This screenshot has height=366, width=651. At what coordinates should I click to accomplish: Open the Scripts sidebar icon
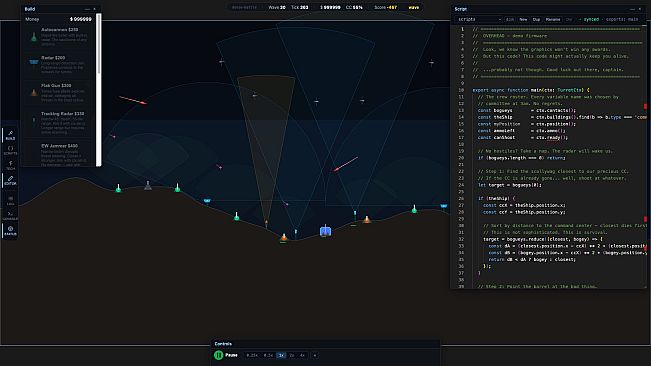[10, 150]
